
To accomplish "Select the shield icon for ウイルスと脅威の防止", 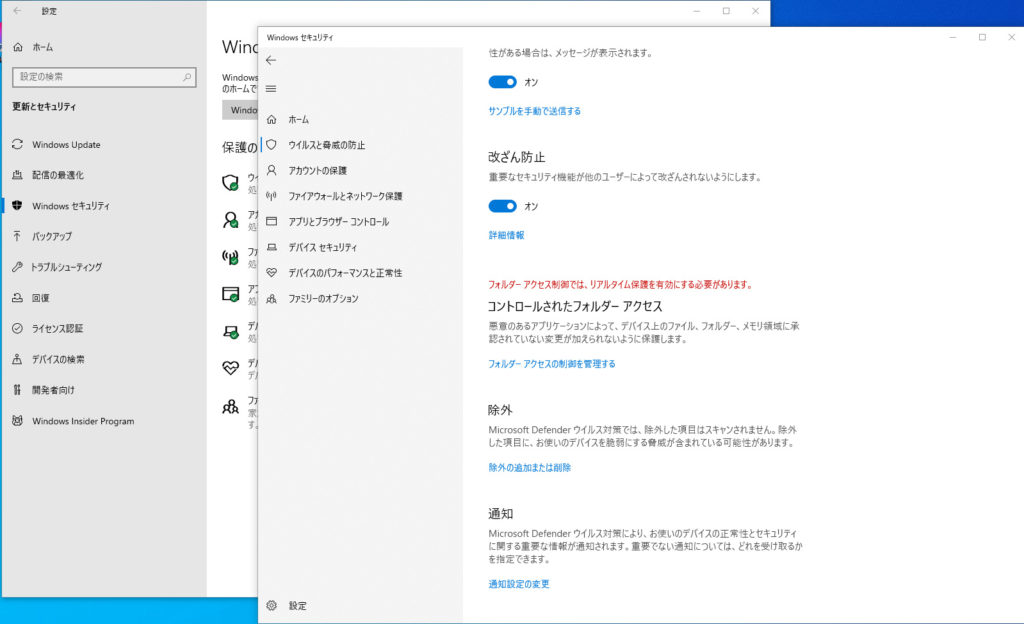I will 271,145.
